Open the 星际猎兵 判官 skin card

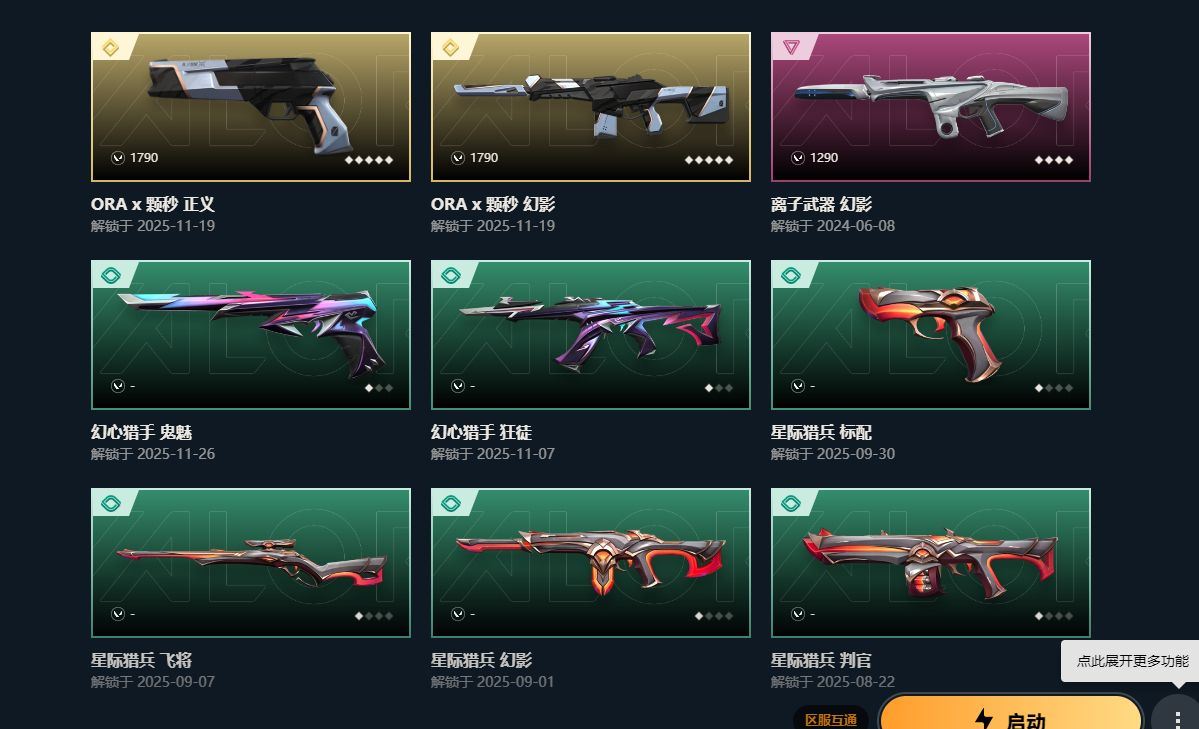[x=931, y=562]
